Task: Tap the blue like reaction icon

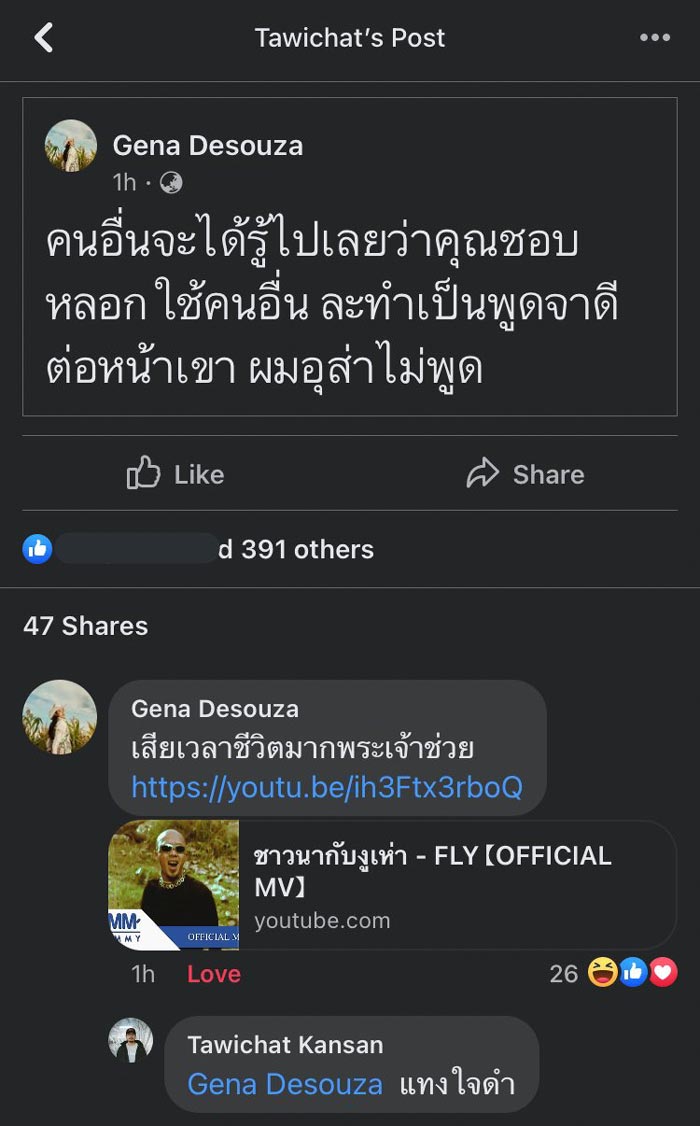Action: (37, 548)
